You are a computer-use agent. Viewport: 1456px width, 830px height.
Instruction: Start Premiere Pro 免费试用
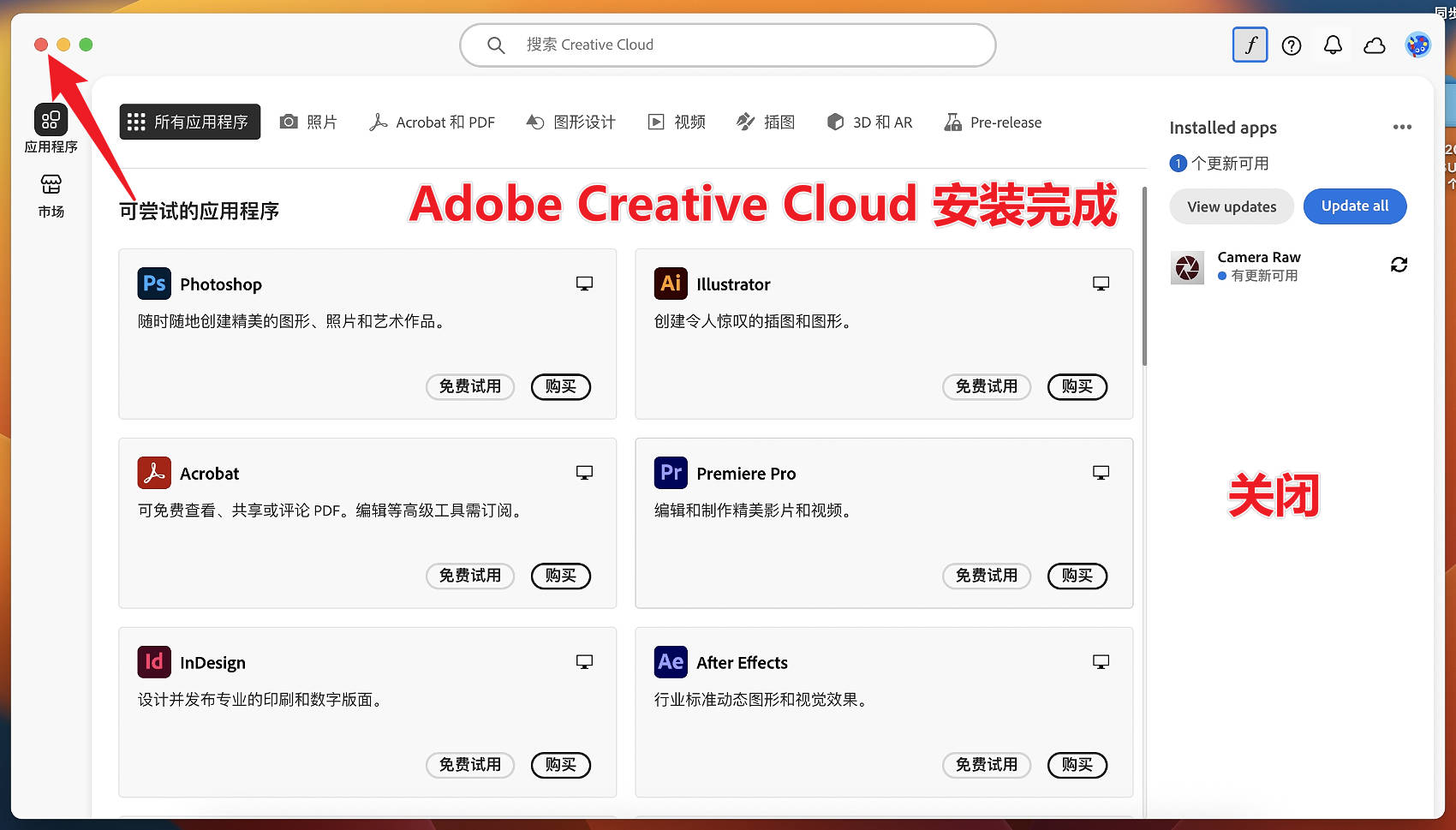coord(987,576)
